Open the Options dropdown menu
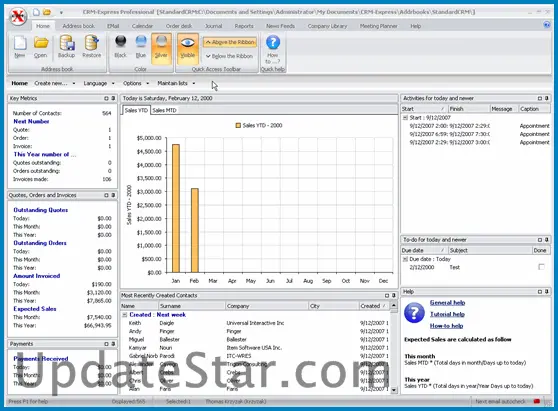558x411 pixels. point(136,83)
